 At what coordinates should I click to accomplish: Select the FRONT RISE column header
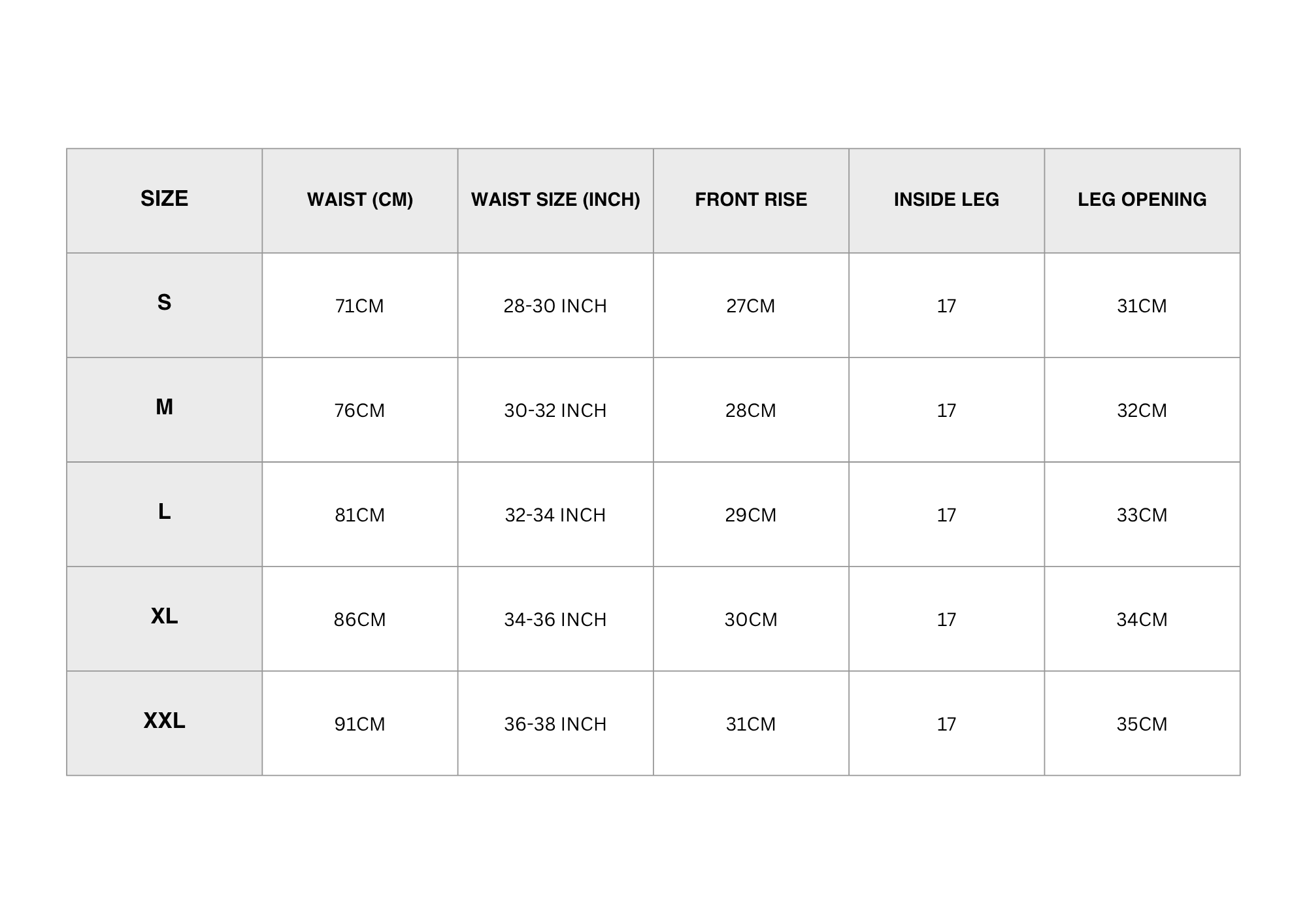coord(751,199)
